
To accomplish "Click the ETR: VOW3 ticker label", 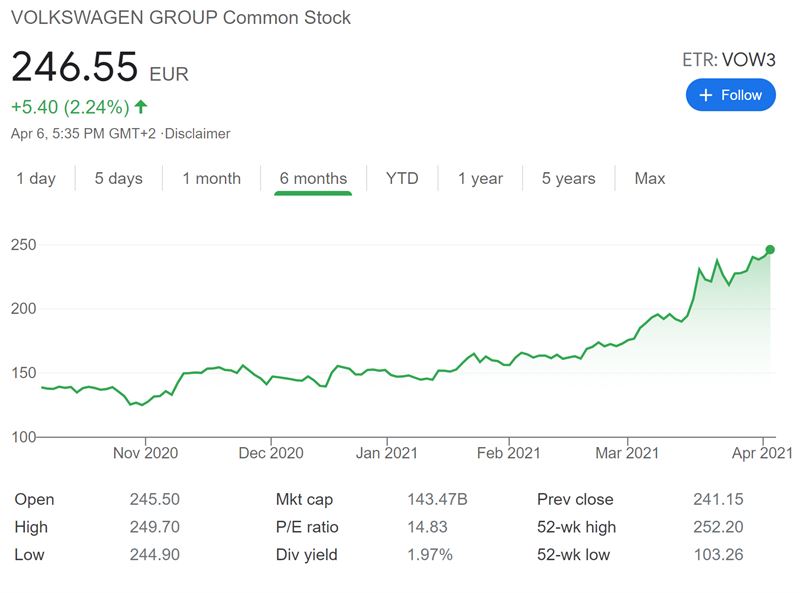I will pyautogui.click(x=729, y=60).
